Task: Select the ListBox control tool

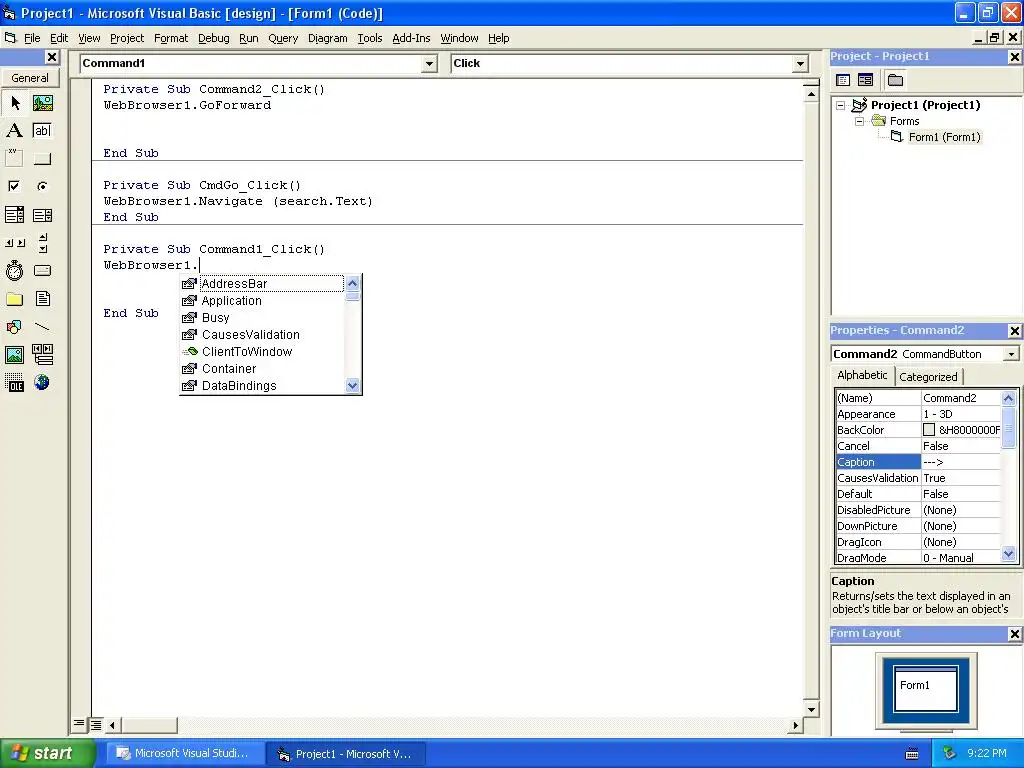Action: coord(42,215)
